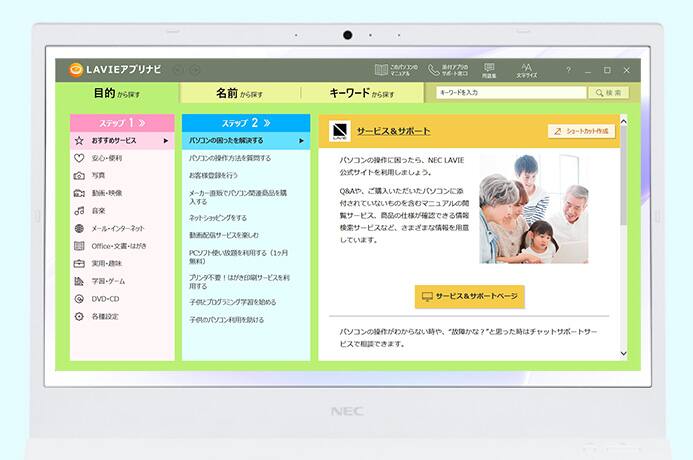Select お客様登録を行う entry
This screenshot has width=693, height=460.
tap(213, 175)
